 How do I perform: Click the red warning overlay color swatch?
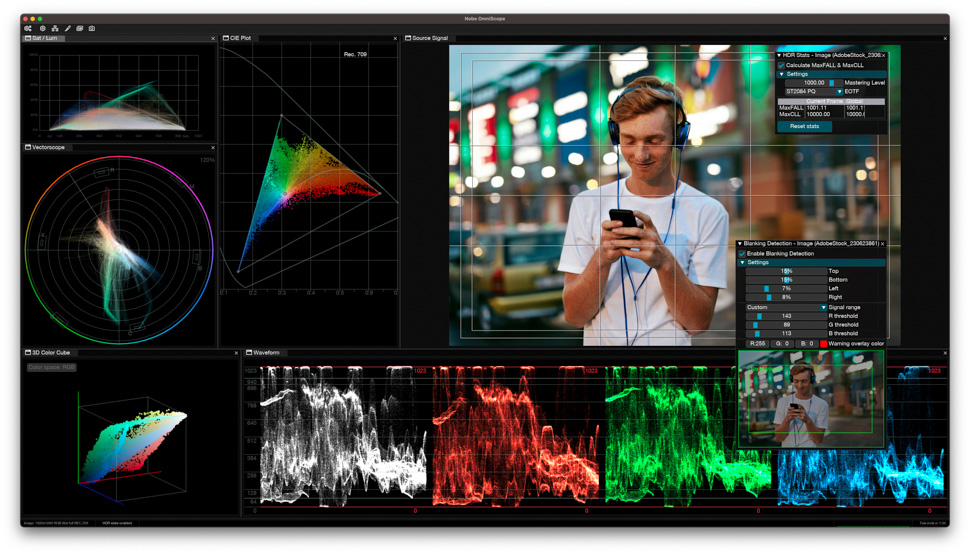click(823, 343)
